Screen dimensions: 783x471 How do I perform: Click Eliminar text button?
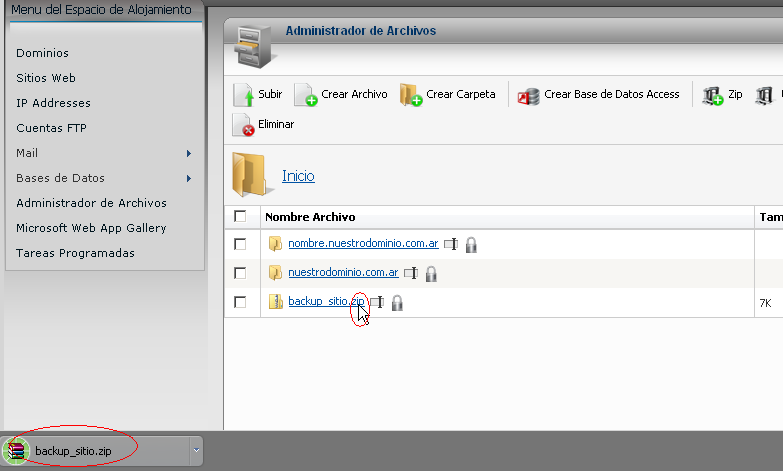click(276, 124)
